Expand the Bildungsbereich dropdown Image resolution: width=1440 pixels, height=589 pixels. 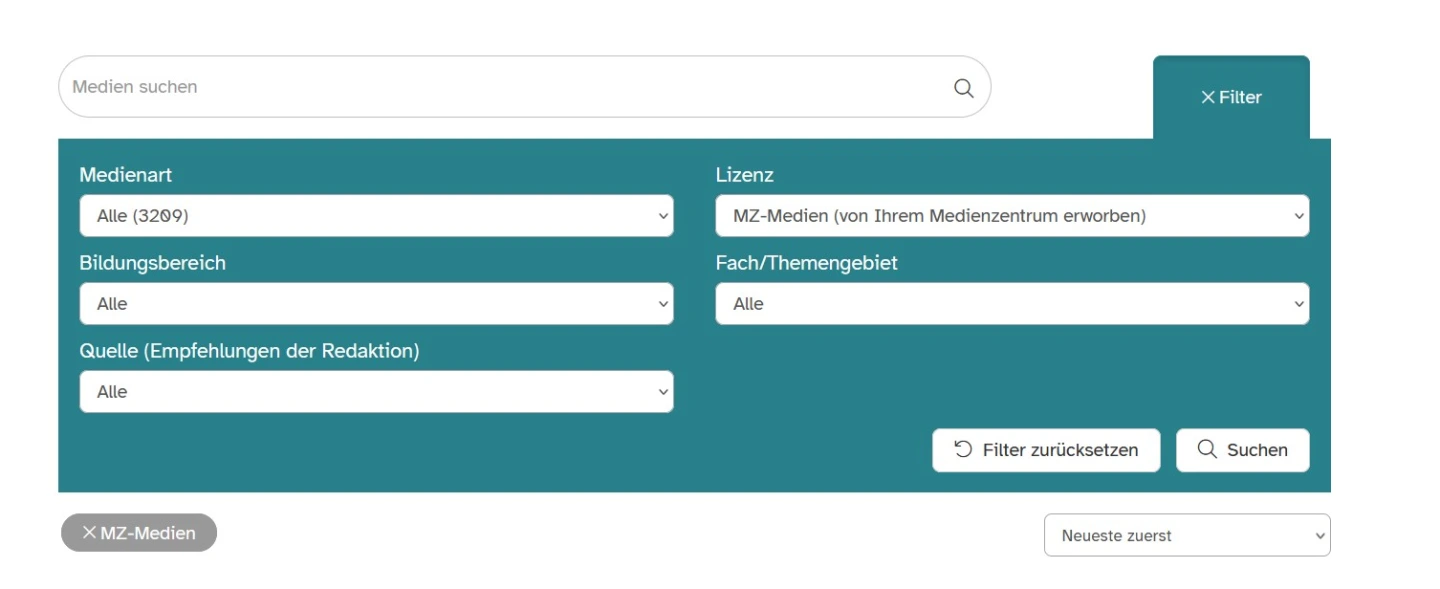[376, 304]
